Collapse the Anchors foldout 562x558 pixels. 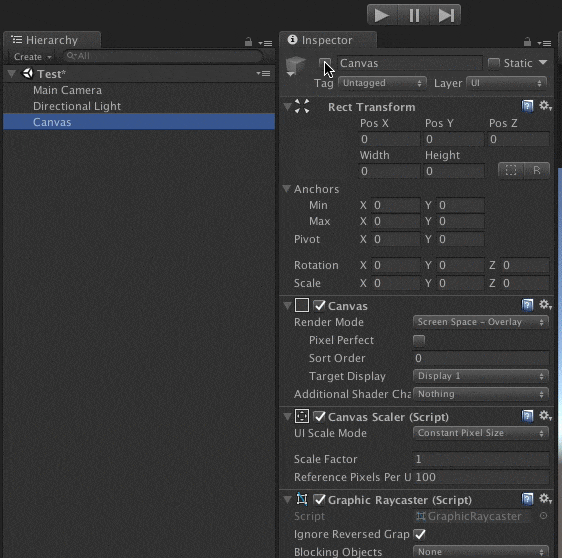pyautogui.click(x=286, y=189)
